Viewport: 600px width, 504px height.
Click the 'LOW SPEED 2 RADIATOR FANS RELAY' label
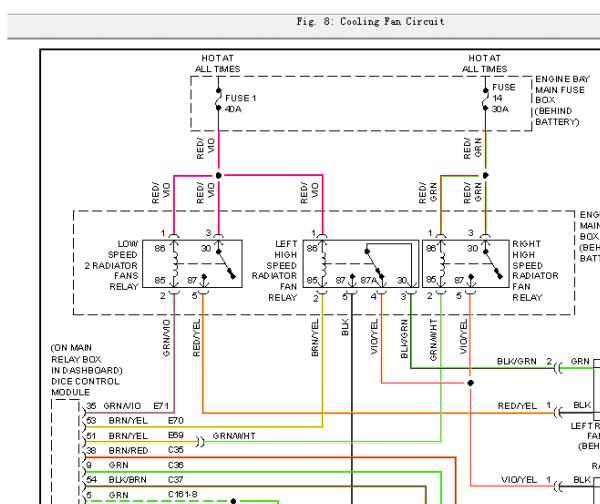click(111, 265)
